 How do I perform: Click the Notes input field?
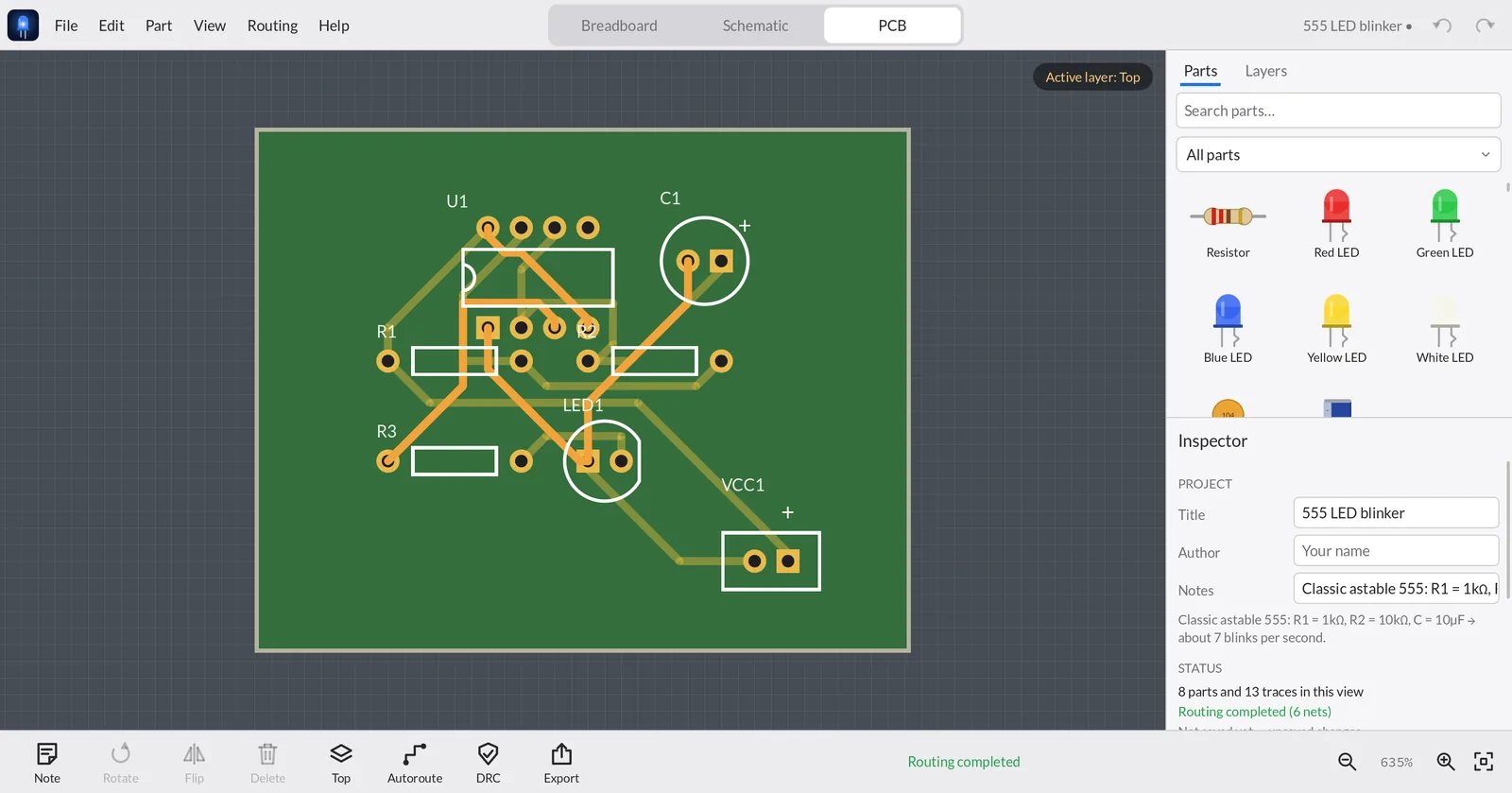[x=1396, y=589]
